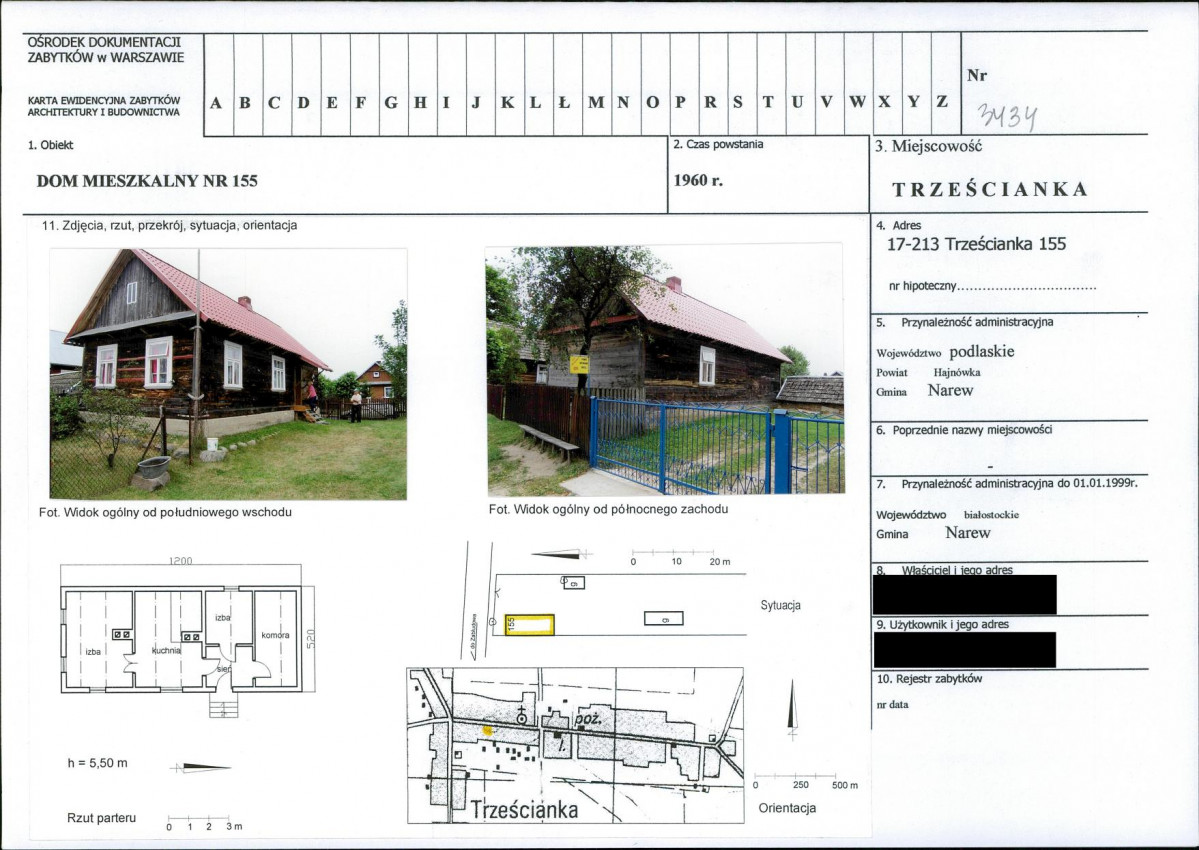Select the yellow building 155 on site plan
Screen dimensions: 1199x850
coord(529,624)
